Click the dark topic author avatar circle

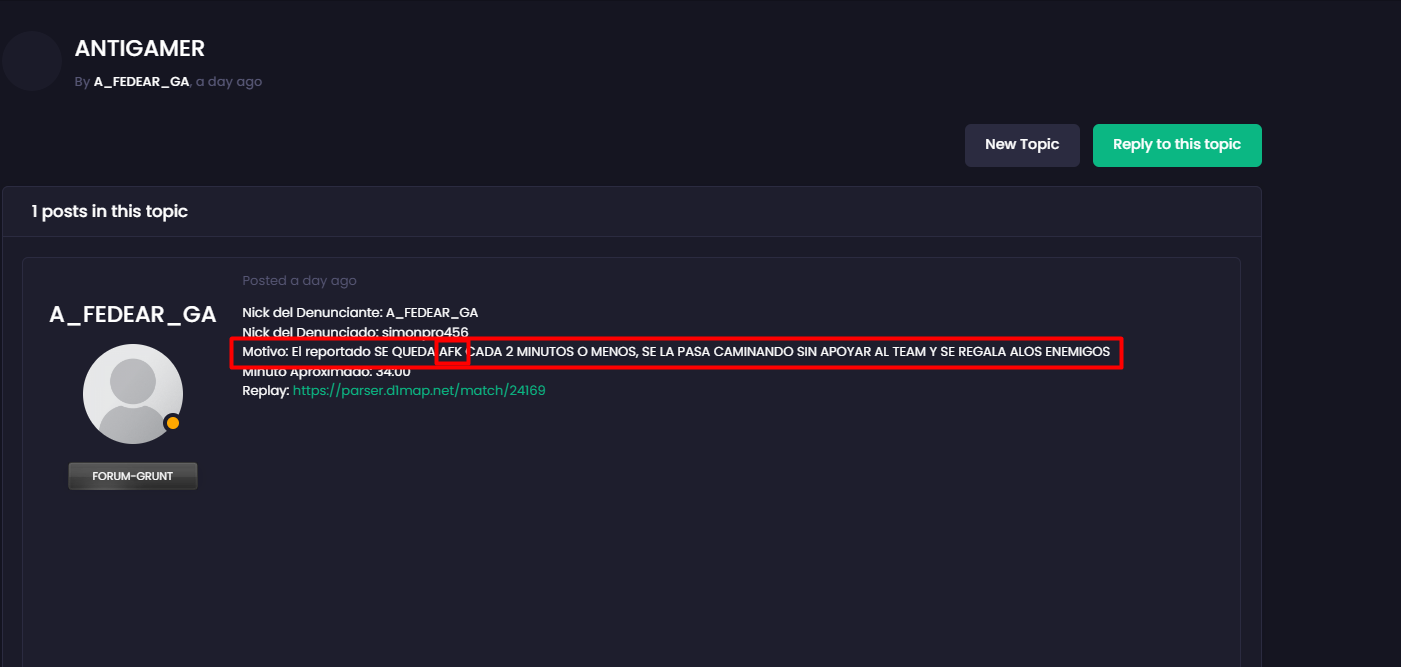click(x=32, y=61)
